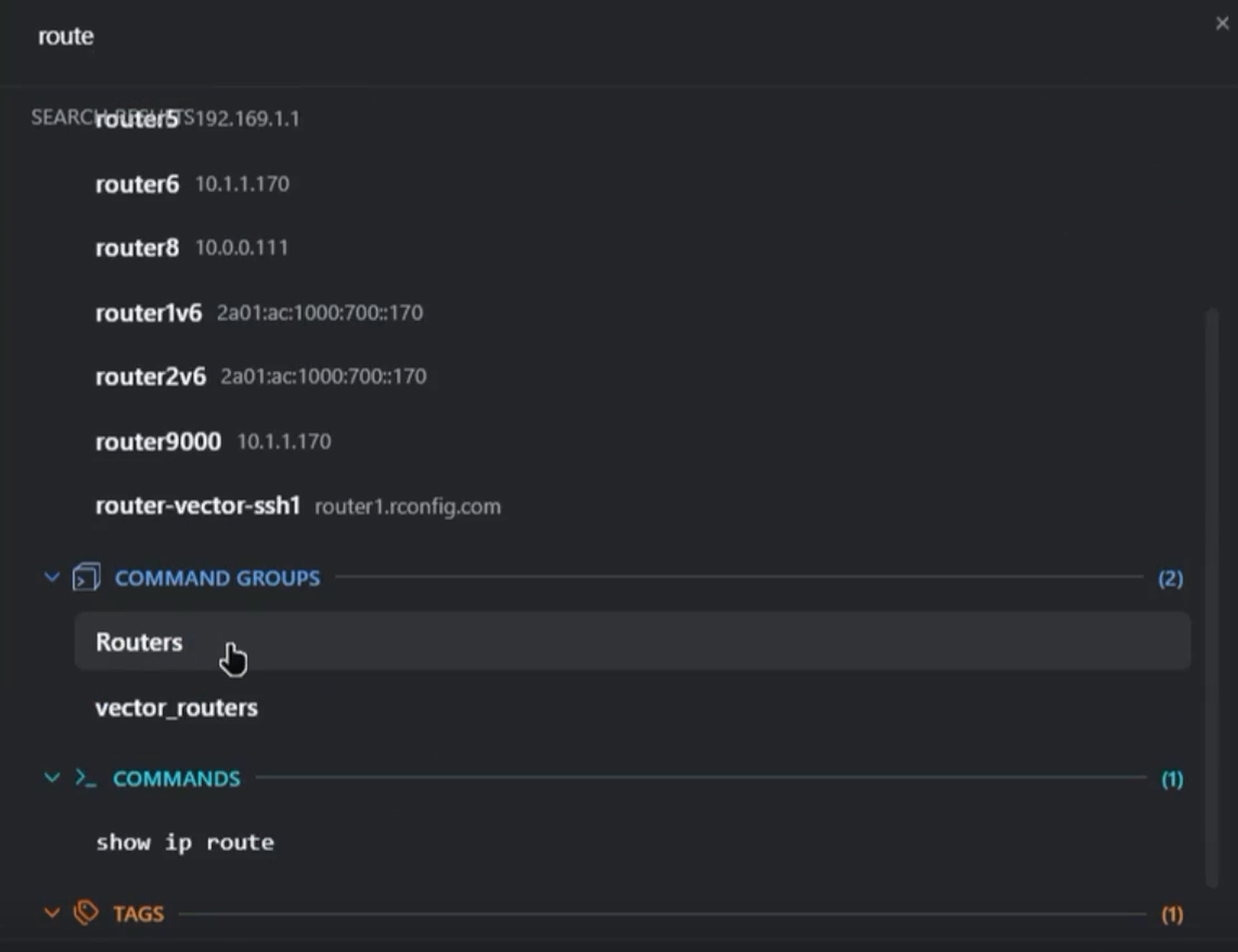Select router2v6 search result

(x=151, y=377)
